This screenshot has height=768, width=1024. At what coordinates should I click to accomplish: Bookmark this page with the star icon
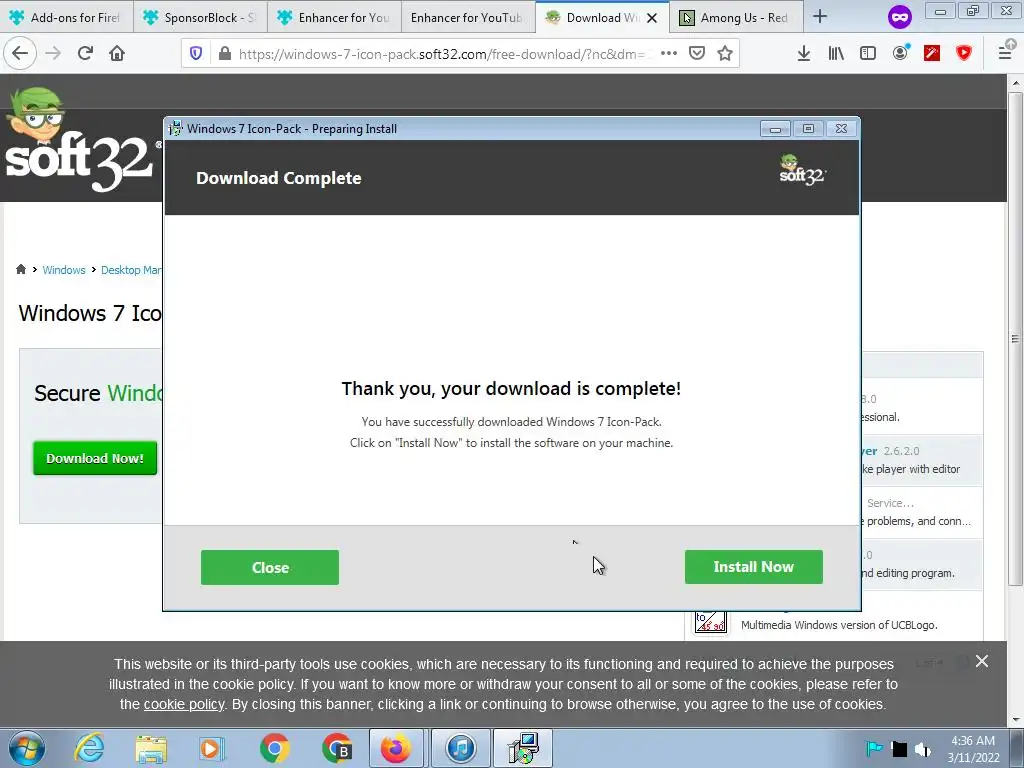[725, 54]
